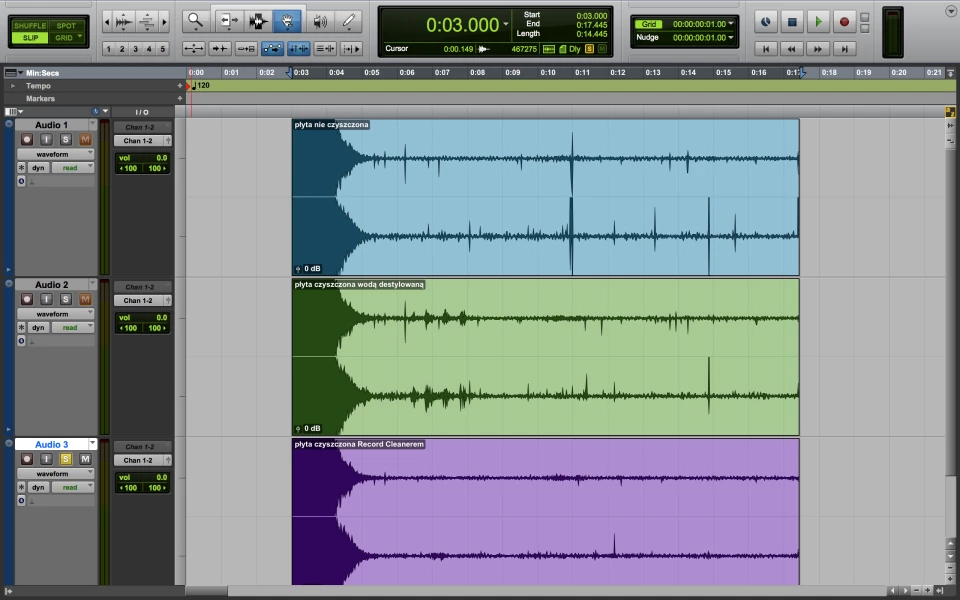Select the Trim tool
Image resolution: width=960 pixels, height=600 pixels.
(228, 20)
